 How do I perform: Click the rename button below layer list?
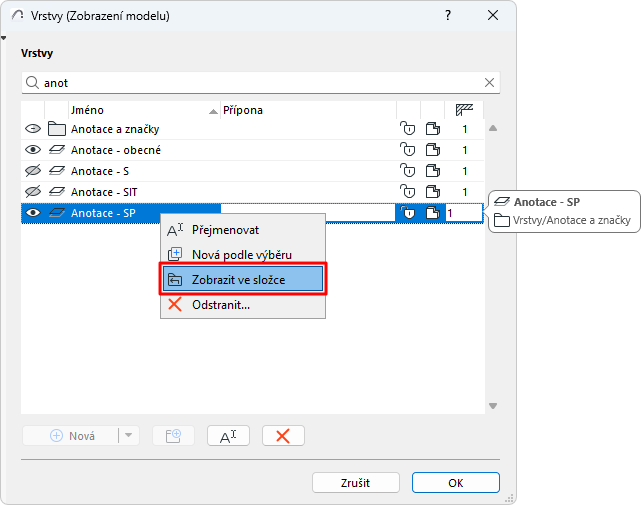click(x=228, y=436)
